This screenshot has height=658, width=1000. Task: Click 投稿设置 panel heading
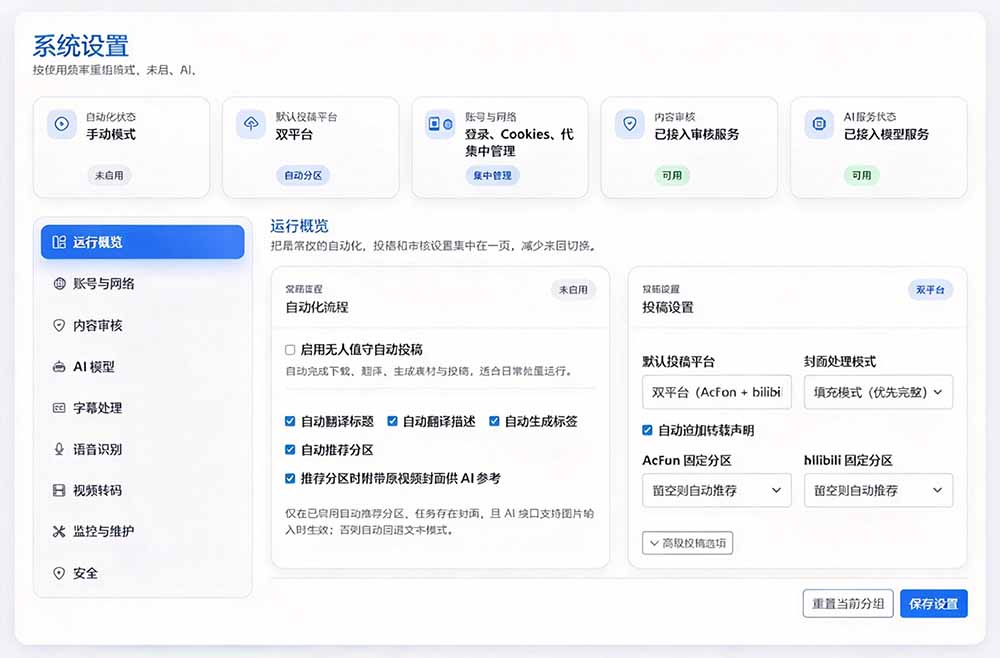click(668, 307)
